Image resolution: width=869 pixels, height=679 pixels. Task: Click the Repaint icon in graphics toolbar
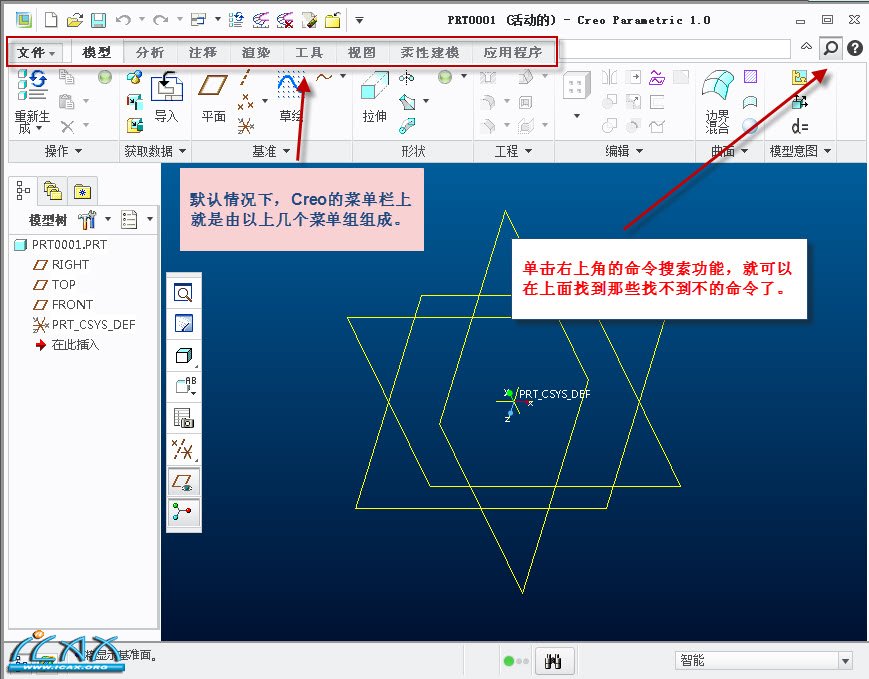point(183,323)
